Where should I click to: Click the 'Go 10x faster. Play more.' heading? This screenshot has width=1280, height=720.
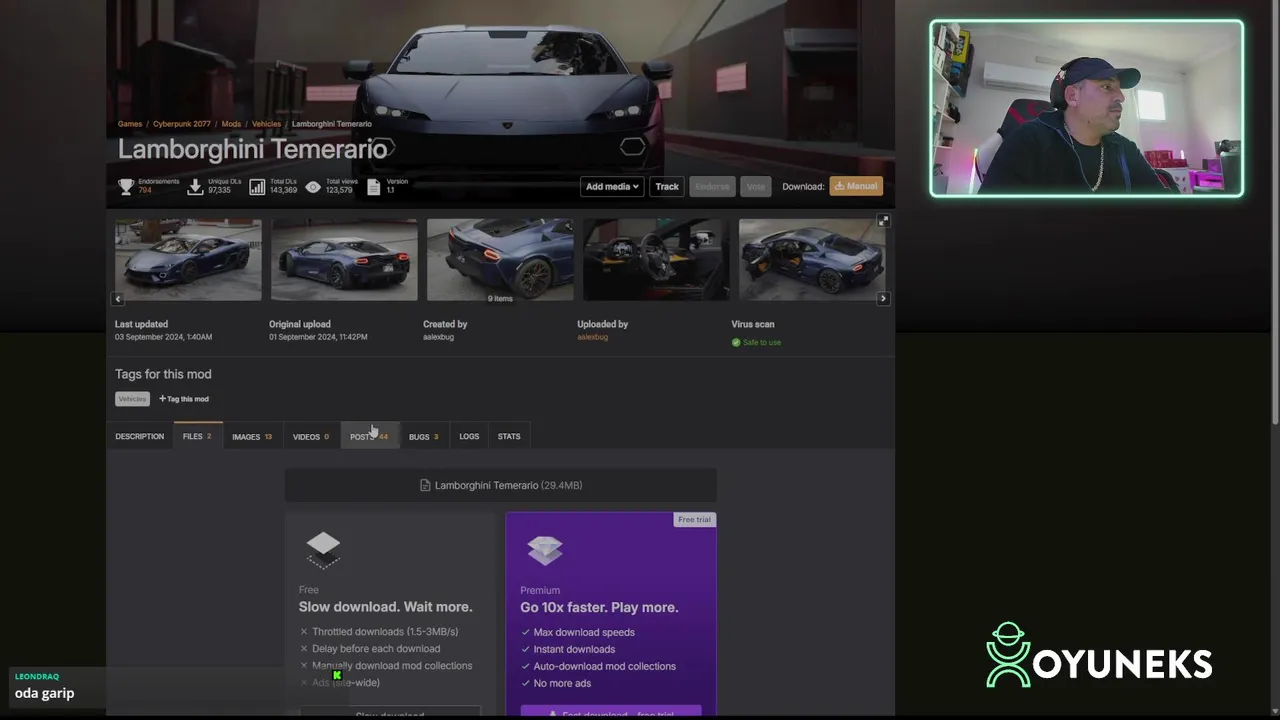(x=599, y=607)
